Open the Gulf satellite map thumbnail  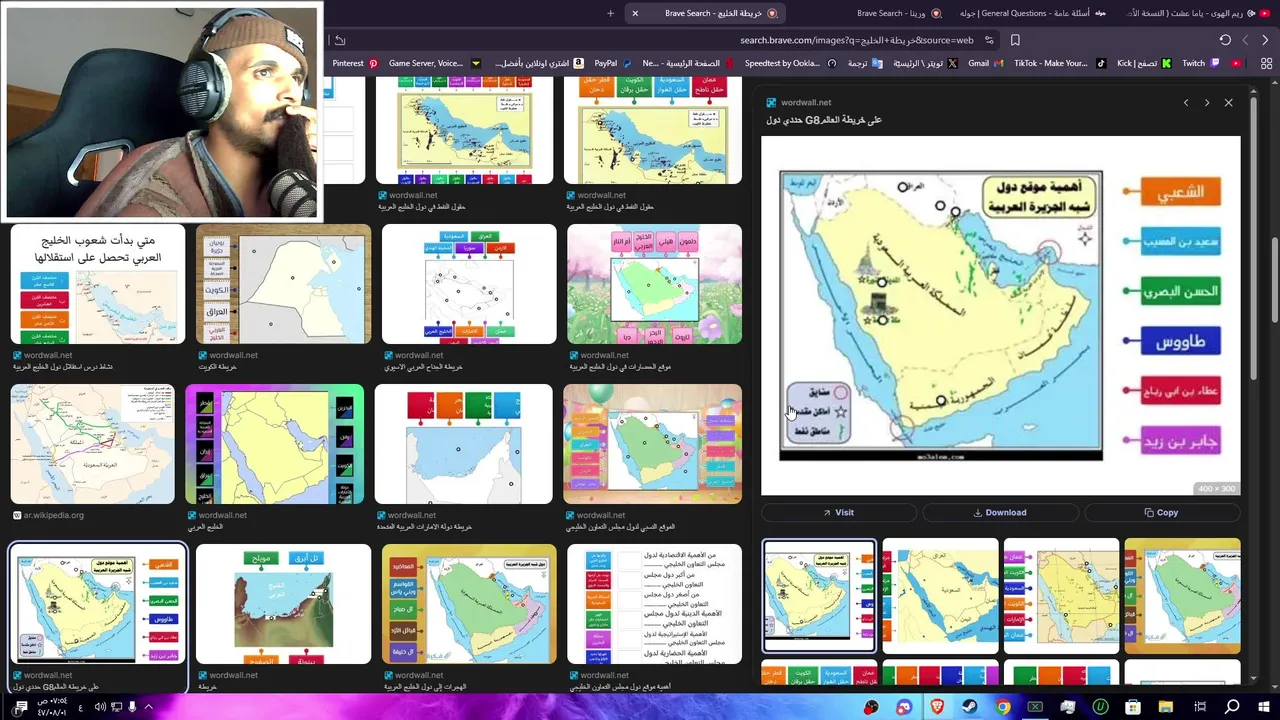283,604
